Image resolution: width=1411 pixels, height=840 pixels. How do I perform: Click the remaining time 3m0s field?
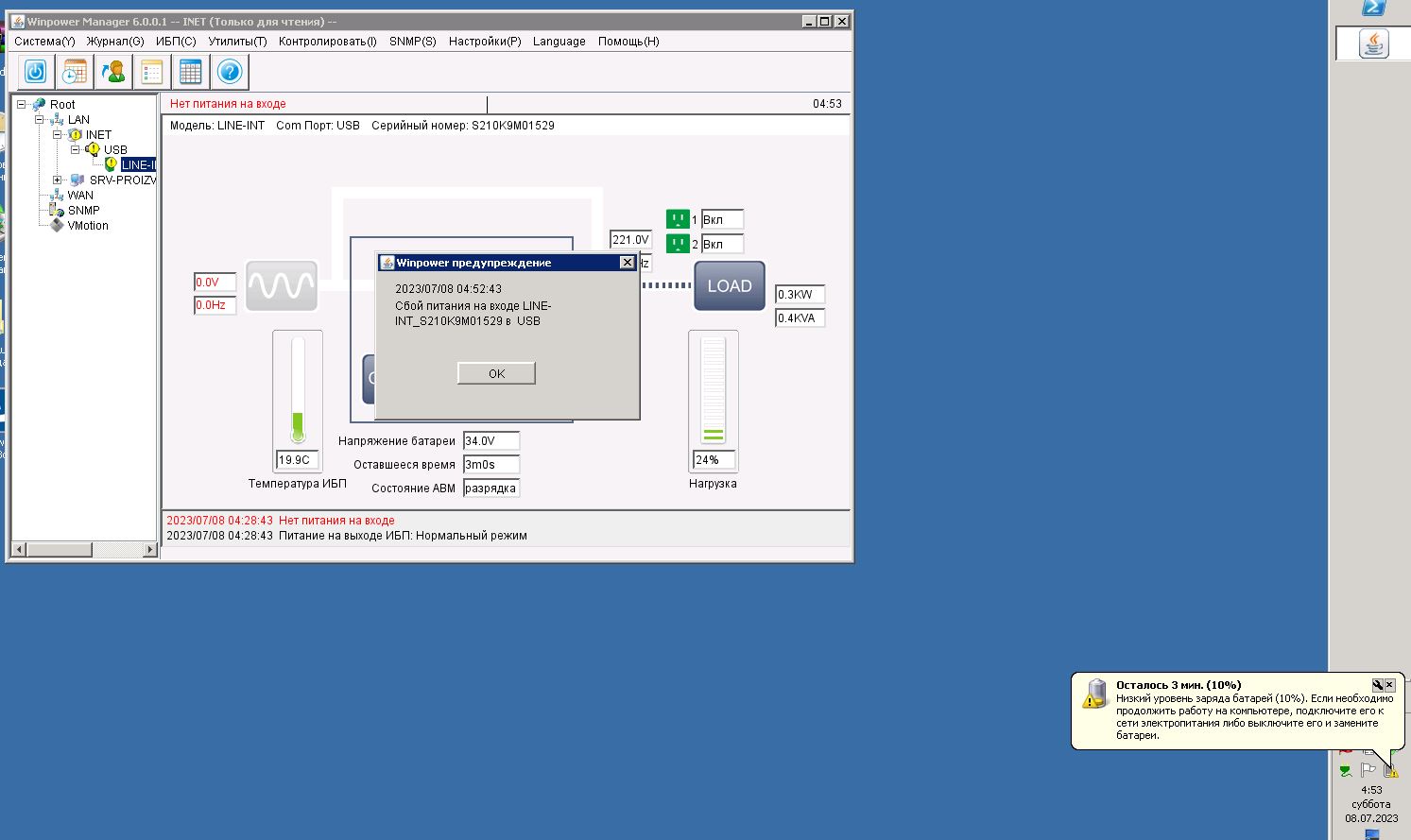pyautogui.click(x=491, y=465)
